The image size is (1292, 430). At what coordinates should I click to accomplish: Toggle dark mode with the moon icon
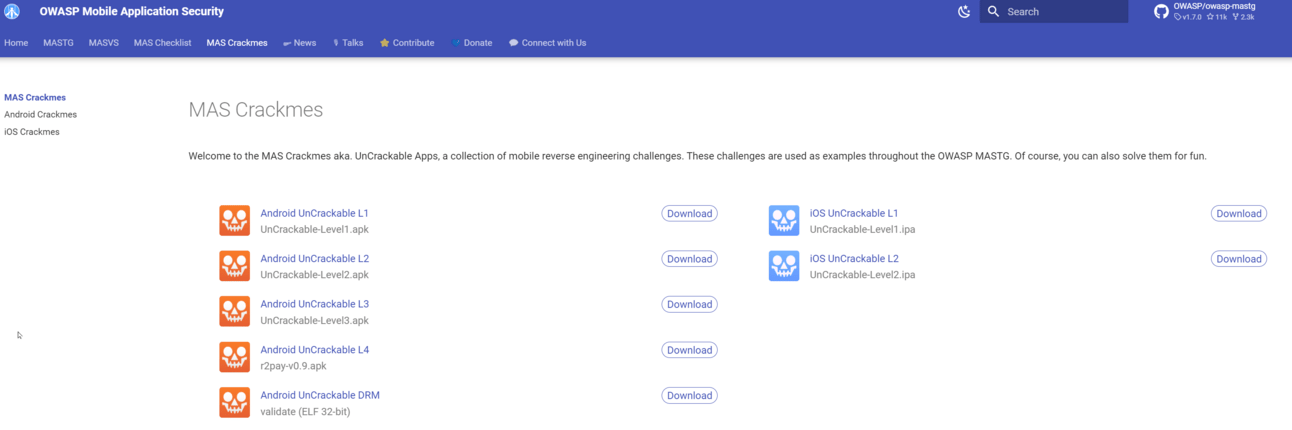click(964, 12)
